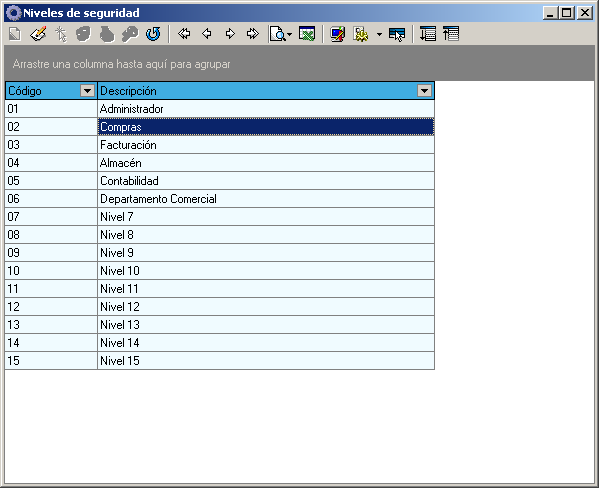Click the blue refresh arrow icon

point(153,34)
